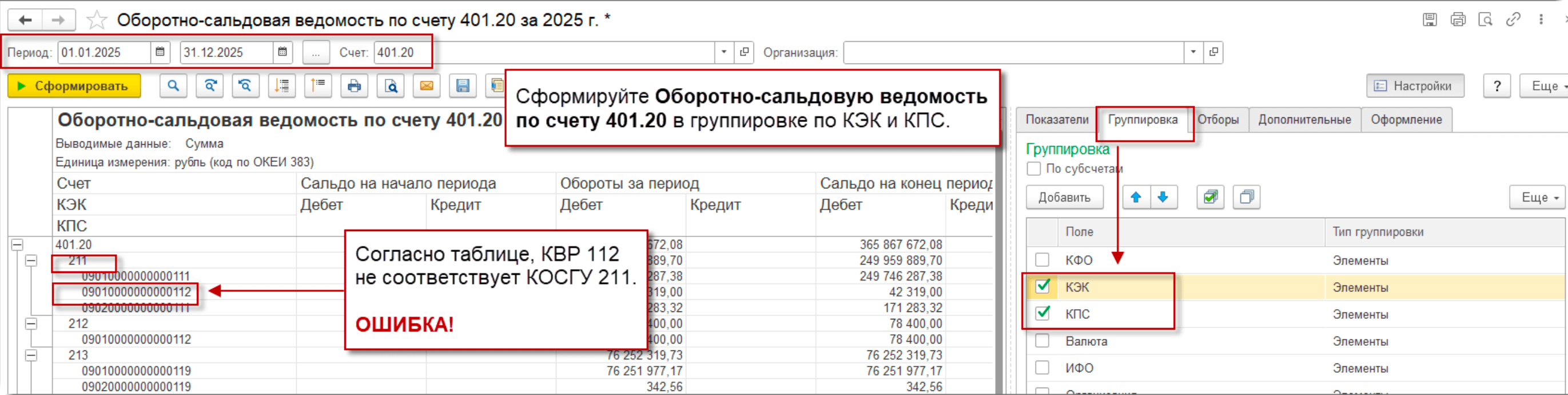Image resolution: width=1568 pixels, height=395 pixels.
Task: Collapse the 213 tree group
Action: [x=31, y=355]
